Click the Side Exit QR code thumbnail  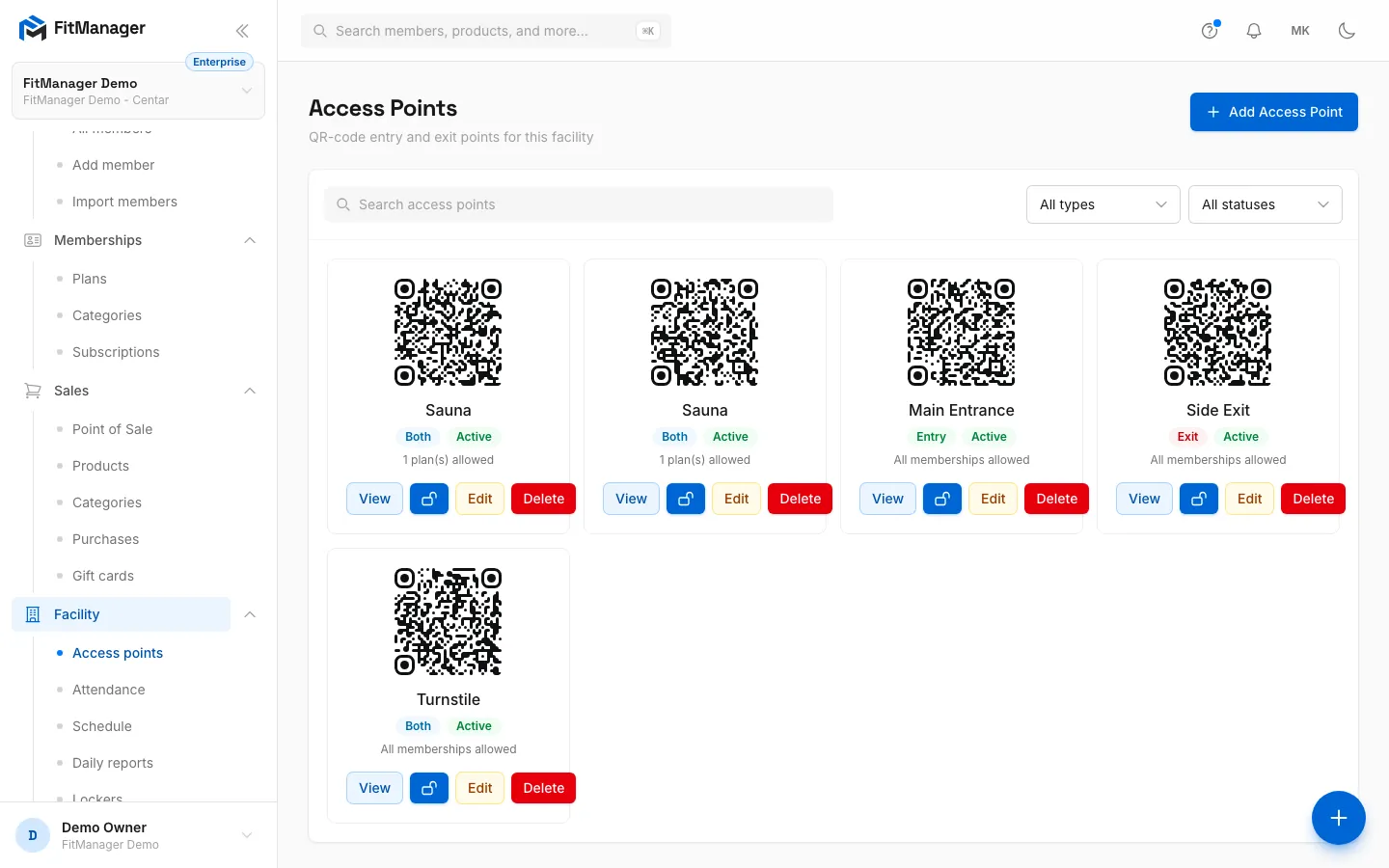(1218, 333)
